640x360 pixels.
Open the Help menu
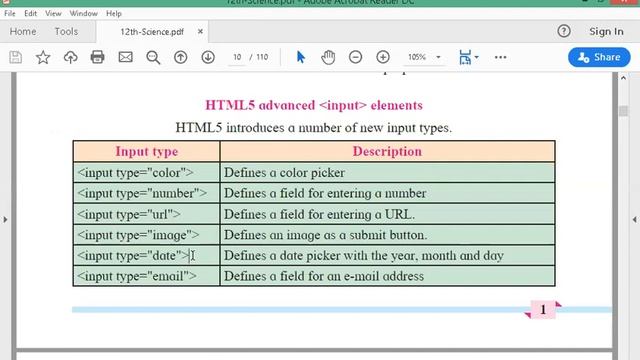coord(114,13)
